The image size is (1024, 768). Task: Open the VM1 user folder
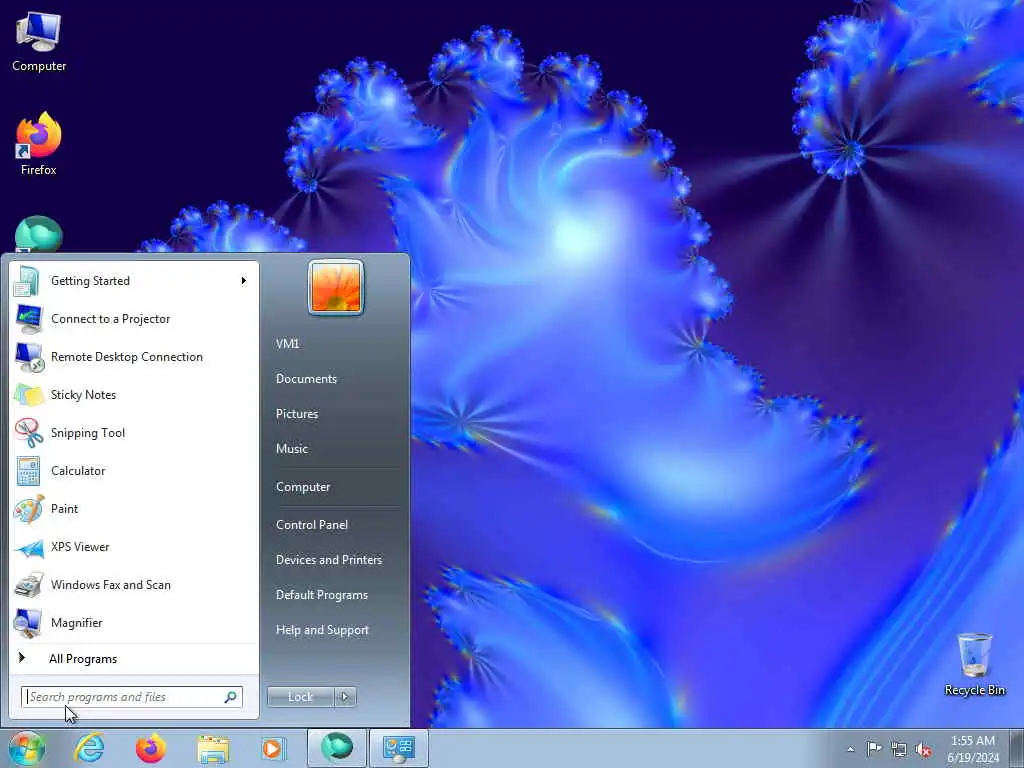point(287,344)
